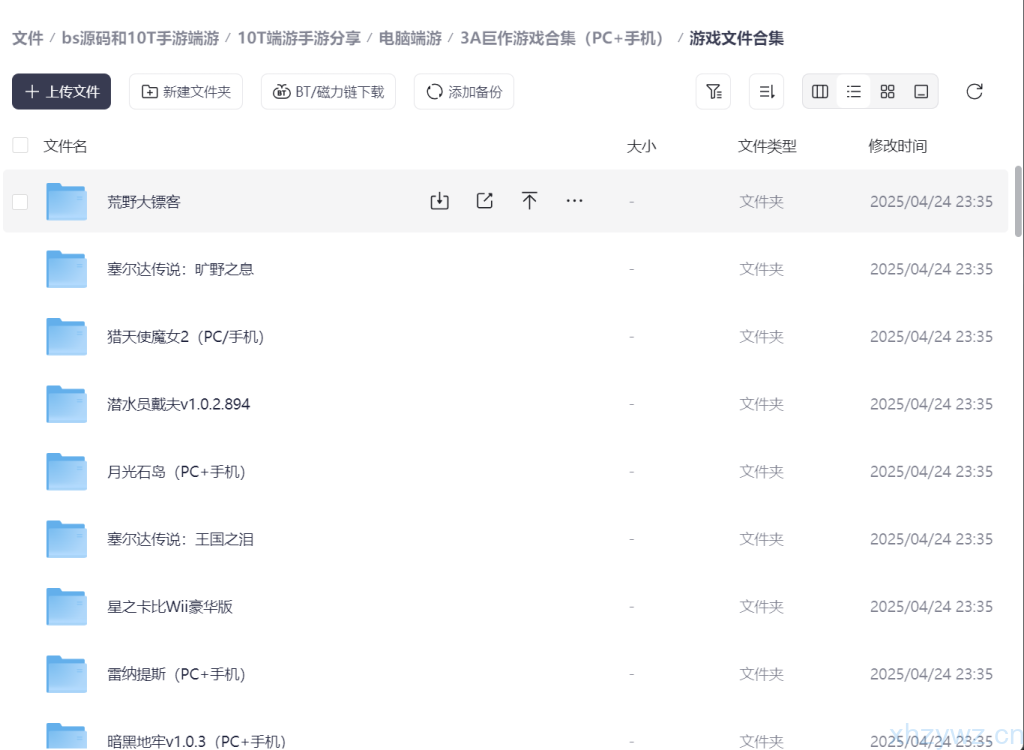This screenshot has height=750, width=1024.
Task: Open the filter icon dropdown
Action: [x=713, y=92]
